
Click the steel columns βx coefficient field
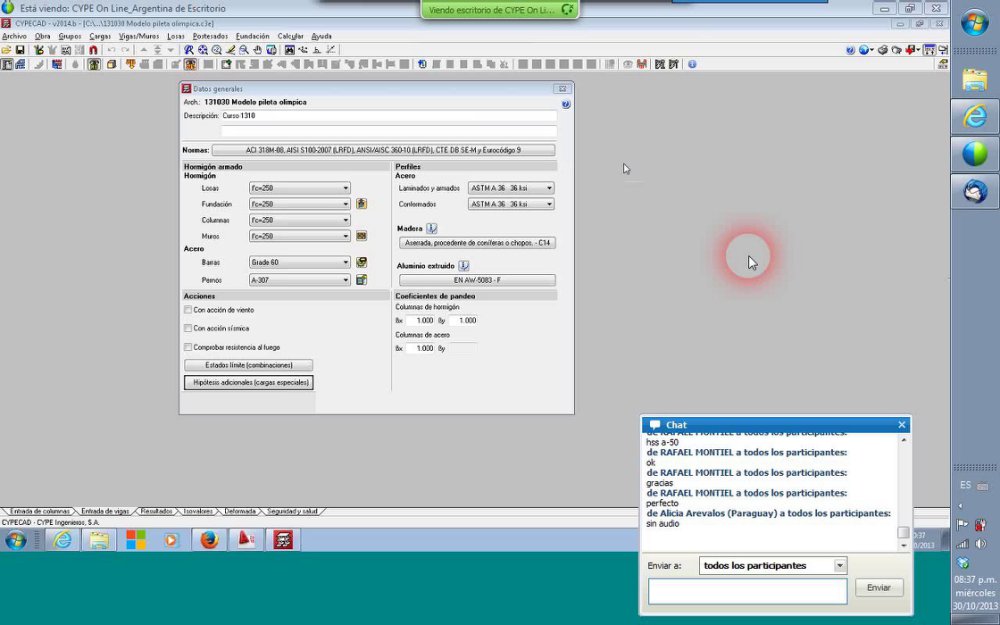point(420,349)
